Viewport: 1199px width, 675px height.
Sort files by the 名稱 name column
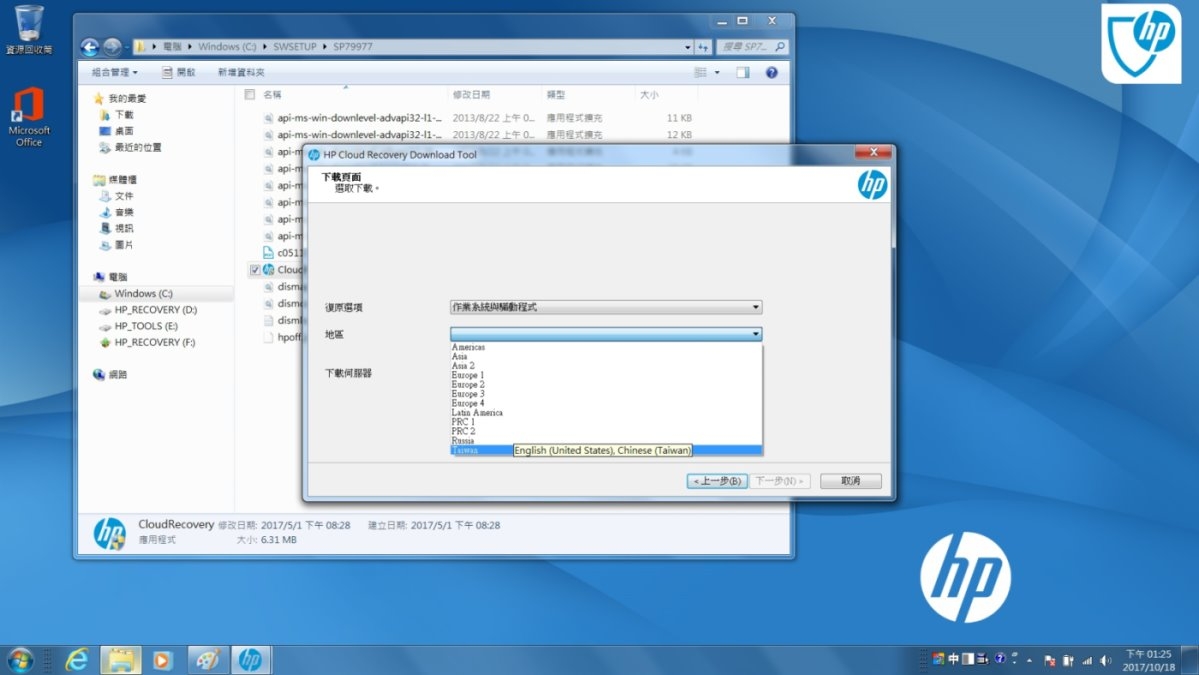pos(272,95)
